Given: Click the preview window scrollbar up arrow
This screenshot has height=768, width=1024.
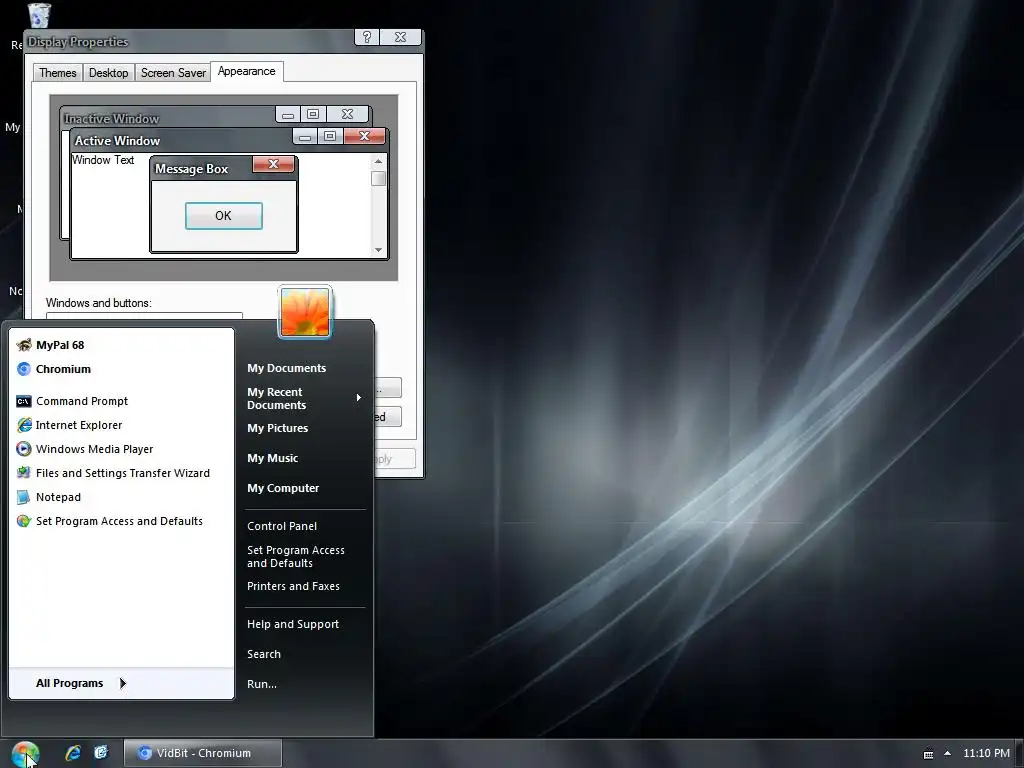Looking at the screenshot, I should [x=378, y=161].
